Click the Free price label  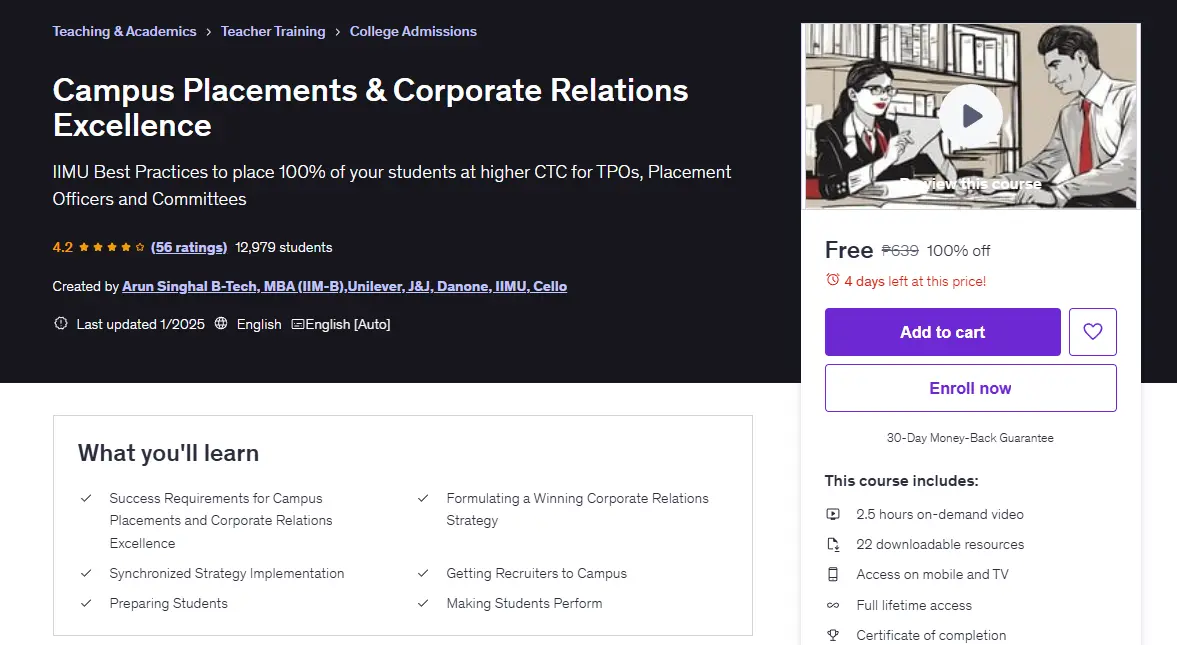[x=849, y=250]
